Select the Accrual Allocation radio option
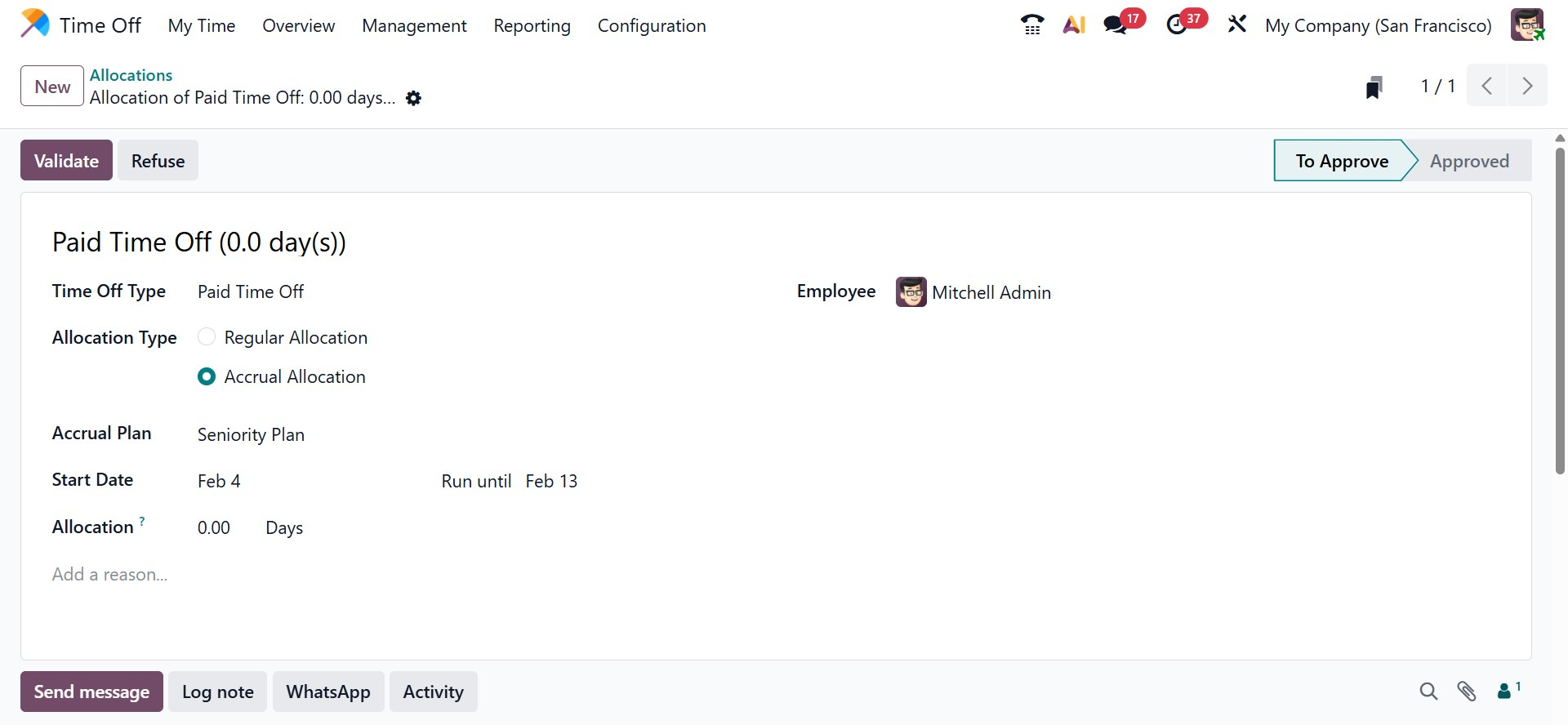 pyautogui.click(x=207, y=376)
